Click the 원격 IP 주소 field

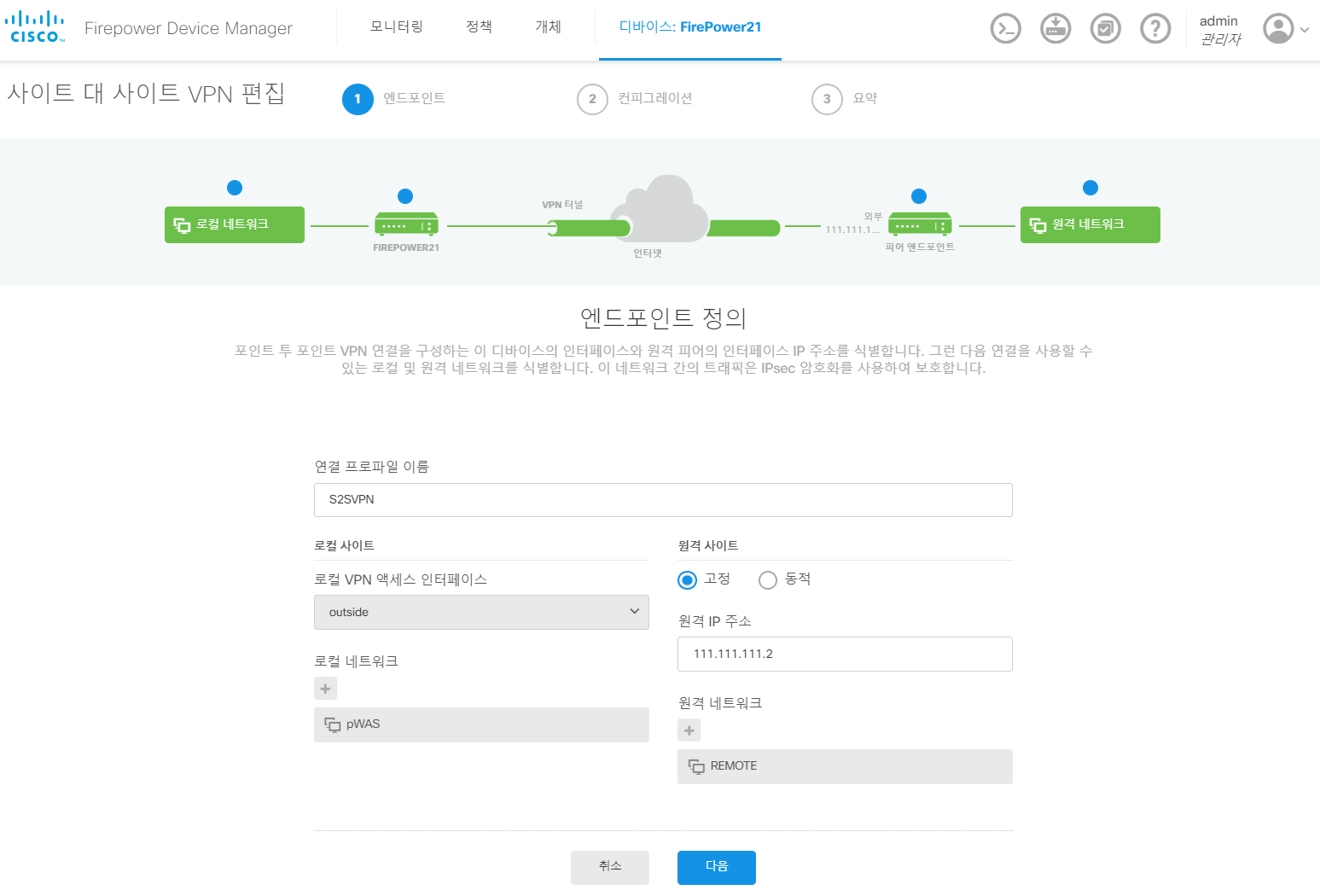tap(845, 655)
